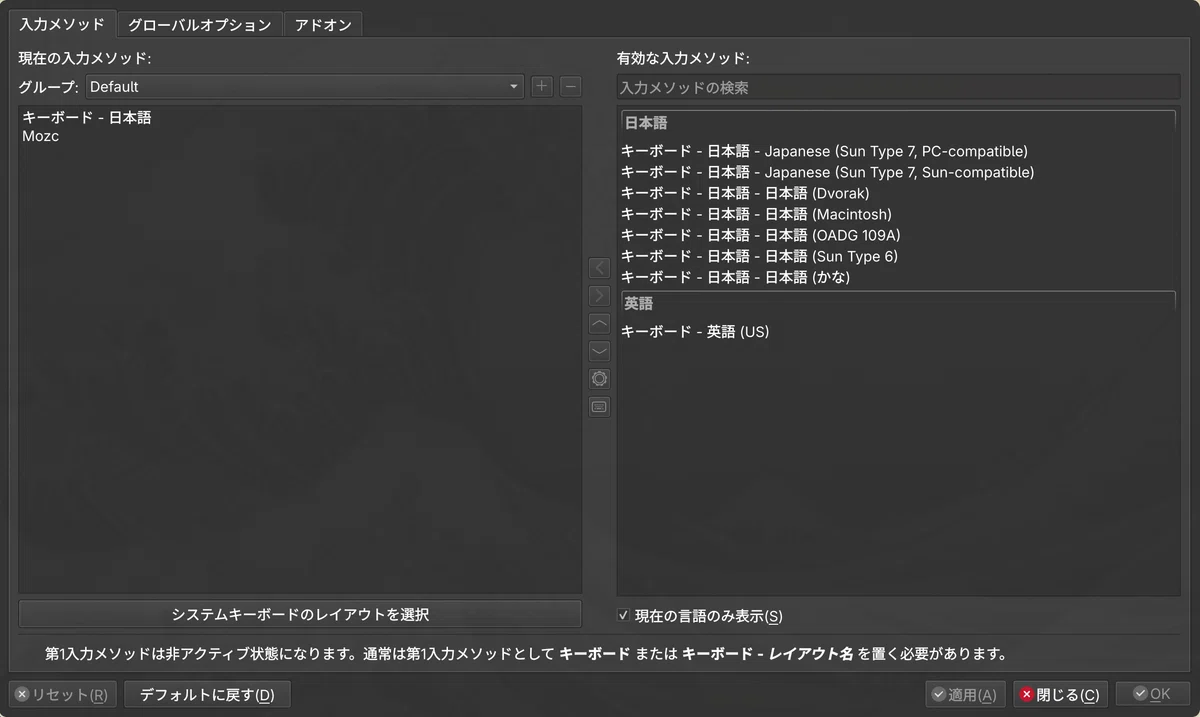
Task: Move selected input method down
Action: coord(599,351)
